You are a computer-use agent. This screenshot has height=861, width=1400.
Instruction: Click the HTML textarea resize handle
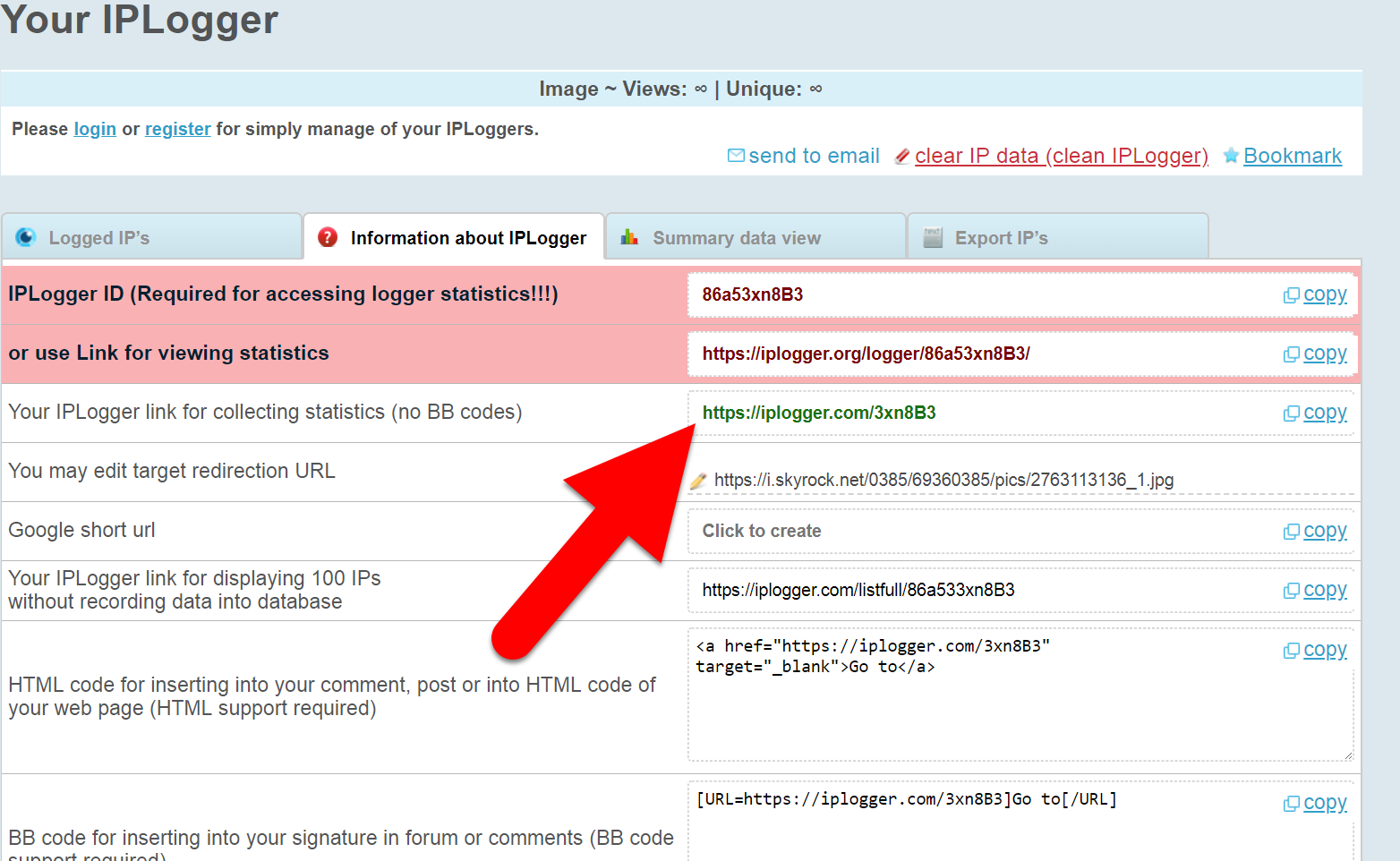(1347, 754)
